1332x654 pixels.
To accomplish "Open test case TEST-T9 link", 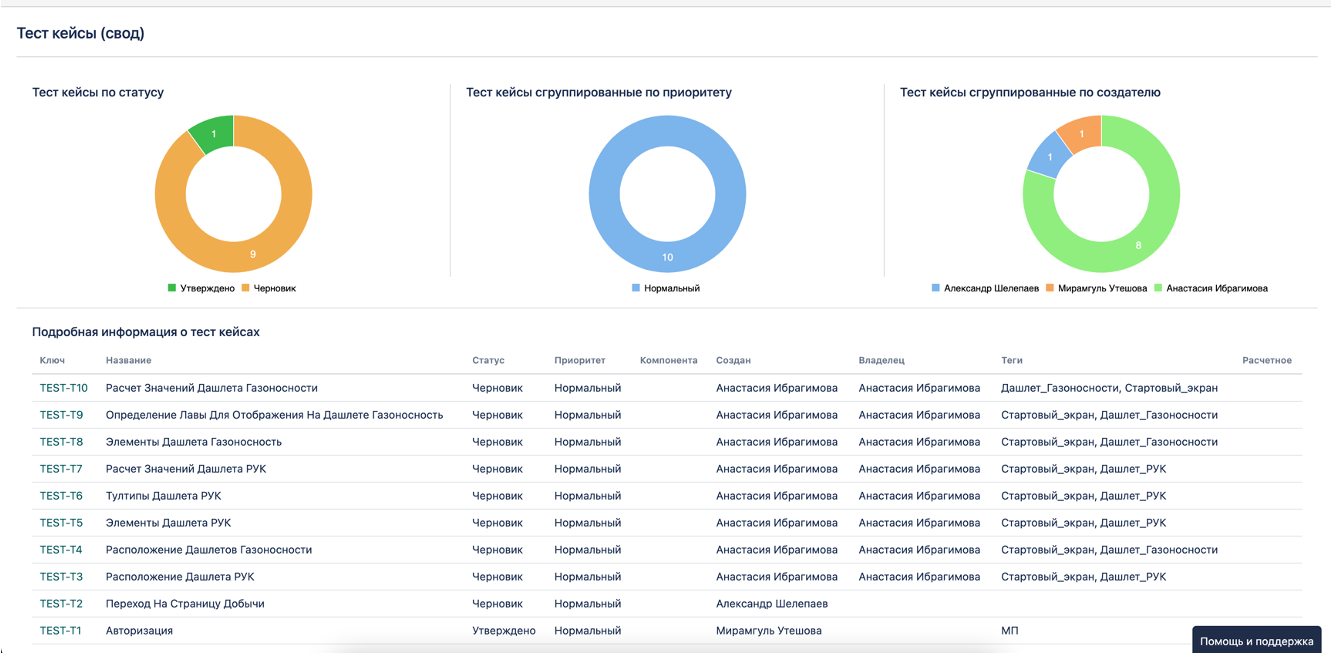I will tap(61, 415).
